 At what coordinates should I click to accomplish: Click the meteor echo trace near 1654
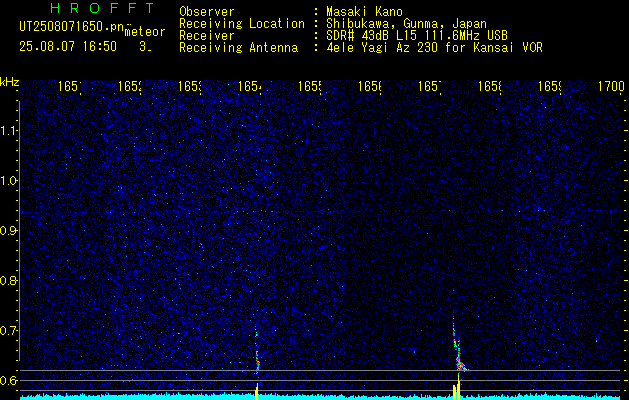[x=257, y=351]
